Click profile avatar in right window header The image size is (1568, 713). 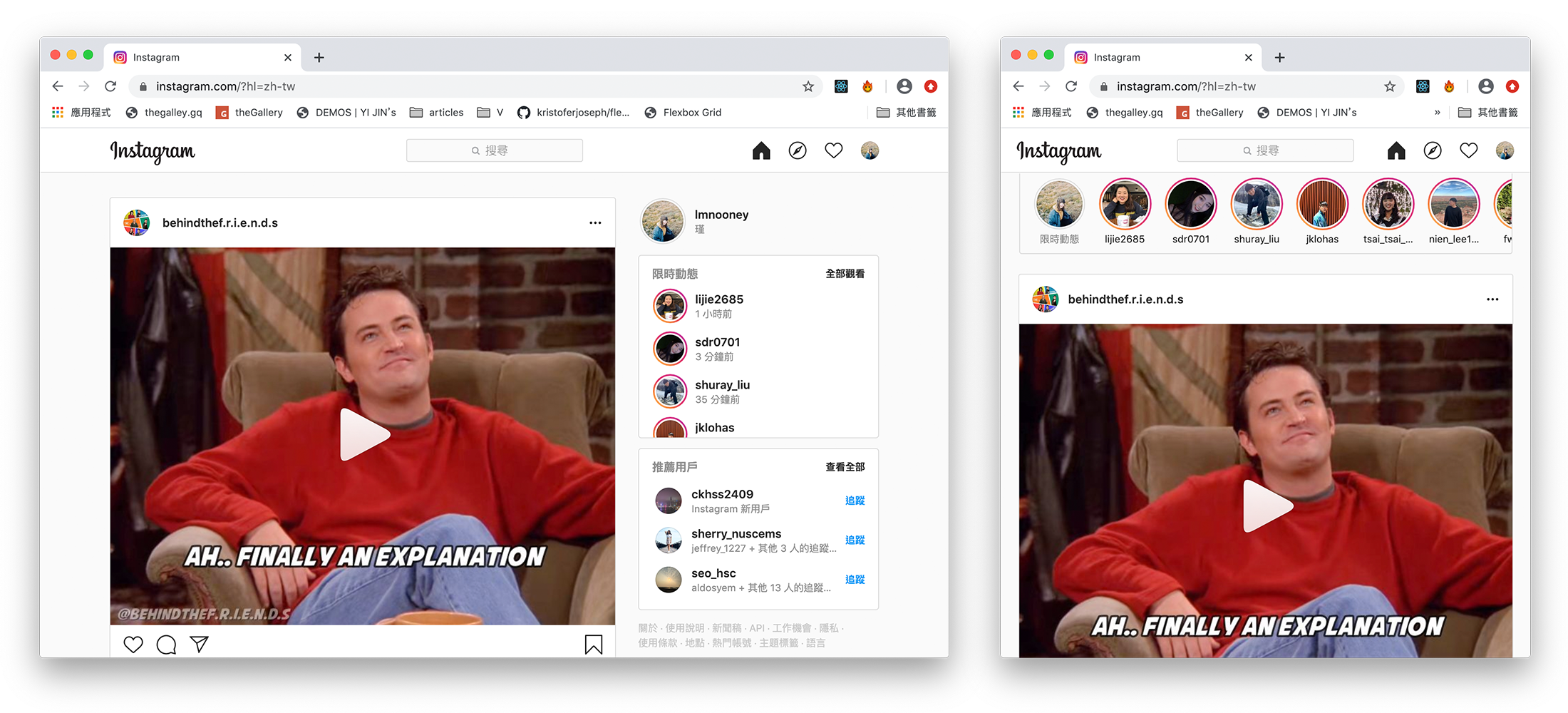click(x=1505, y=150)
